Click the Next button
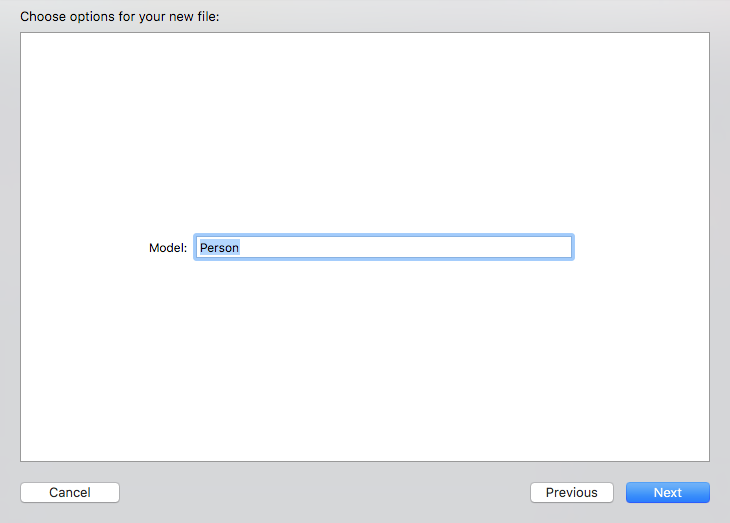The height and width of the screenshot is (523, 730). coord(667,492)
